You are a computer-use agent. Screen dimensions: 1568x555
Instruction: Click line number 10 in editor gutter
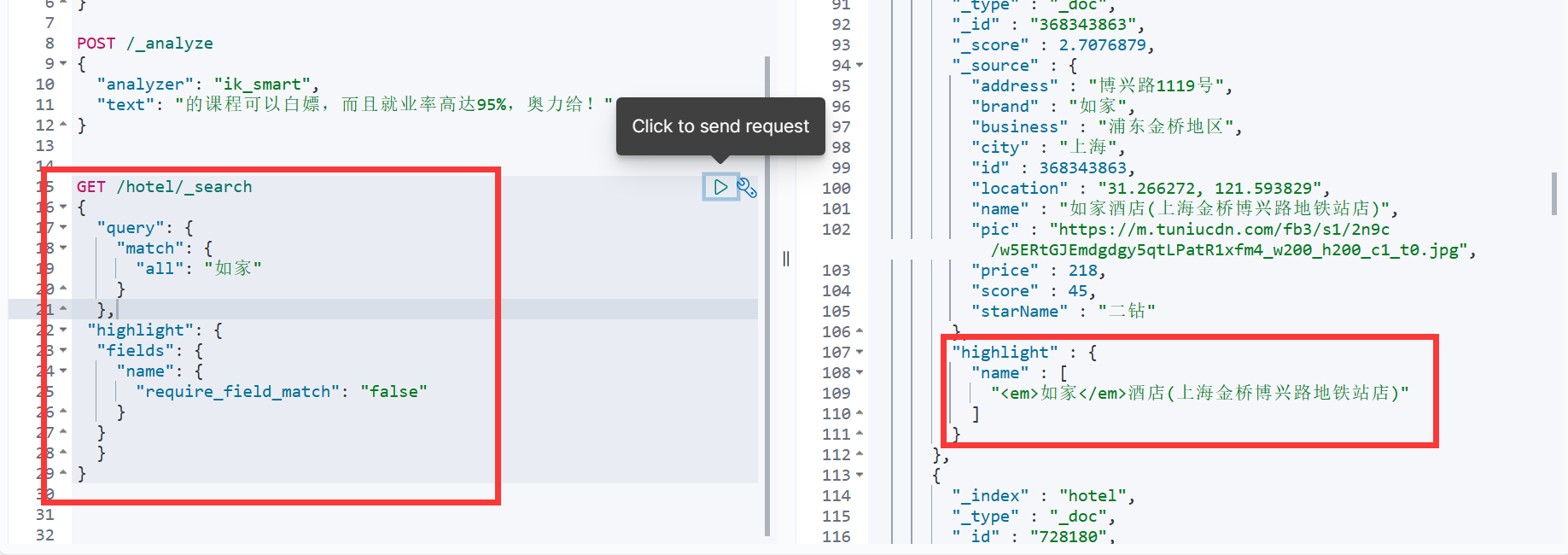(x=45, y=85)
